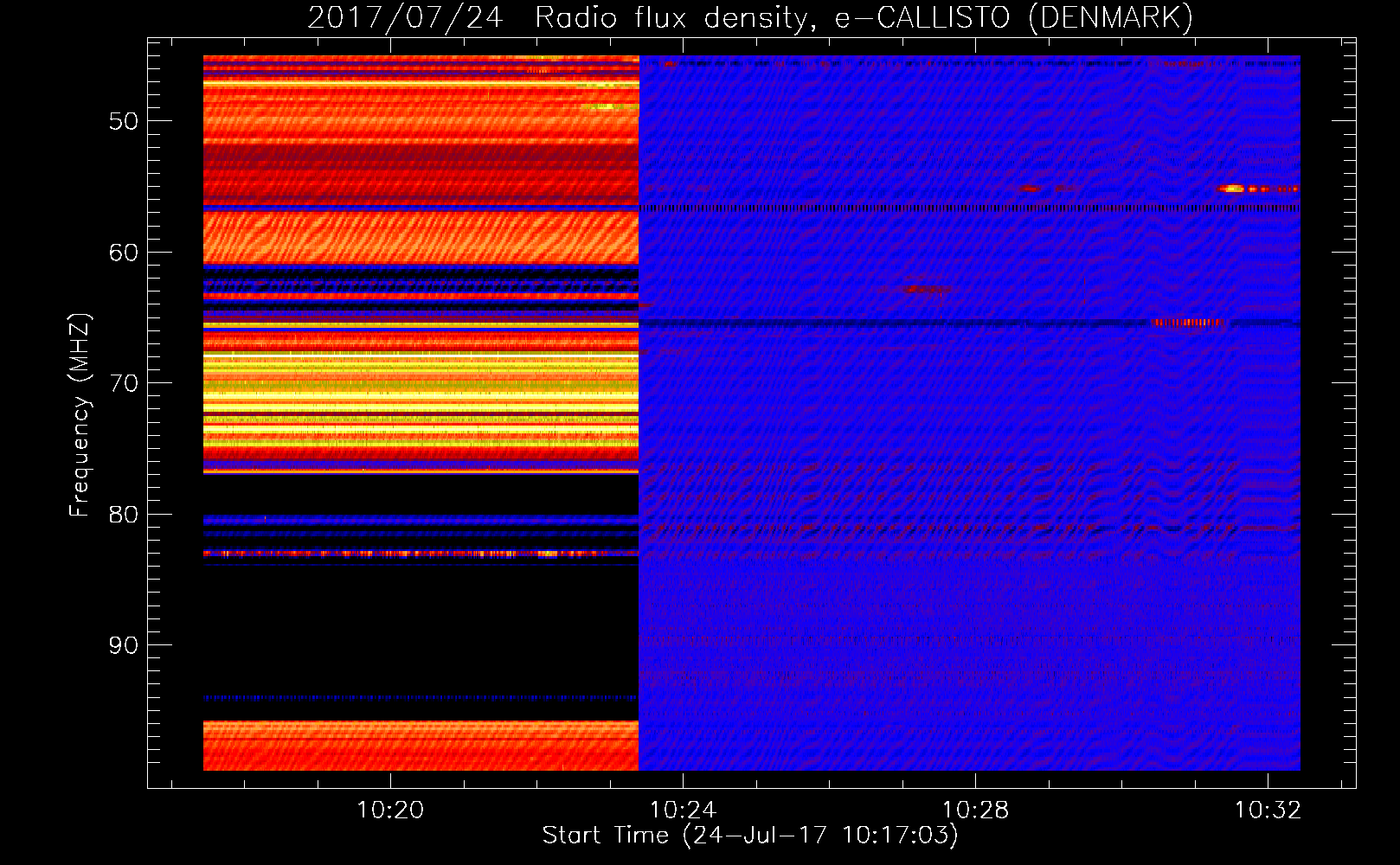Image resolution: width=1400 pixels, height=865 pixels.
Task: Click the 60 frequency tick label
Action: click(x=124, y=253)
